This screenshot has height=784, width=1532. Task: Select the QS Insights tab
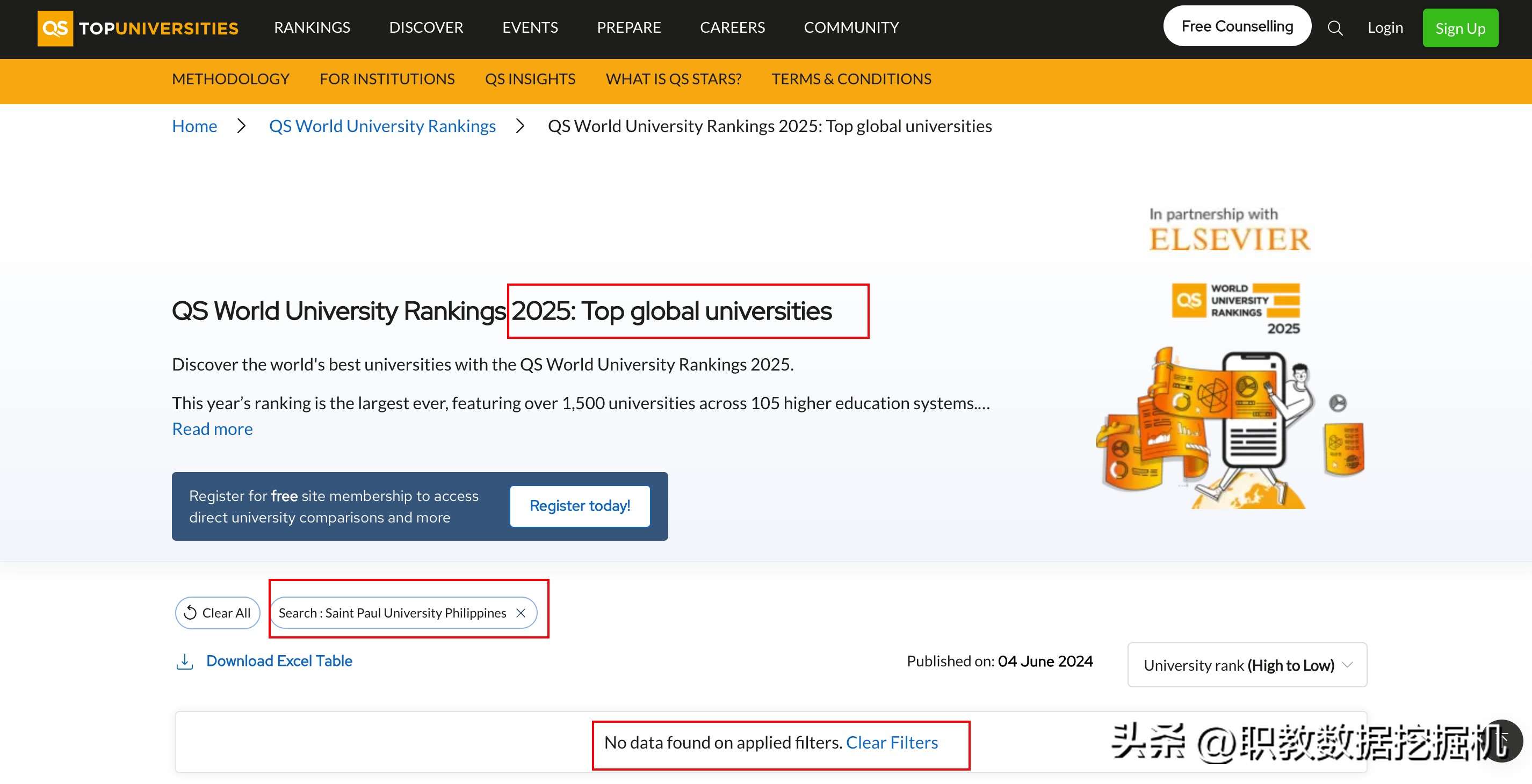[530, 79]
